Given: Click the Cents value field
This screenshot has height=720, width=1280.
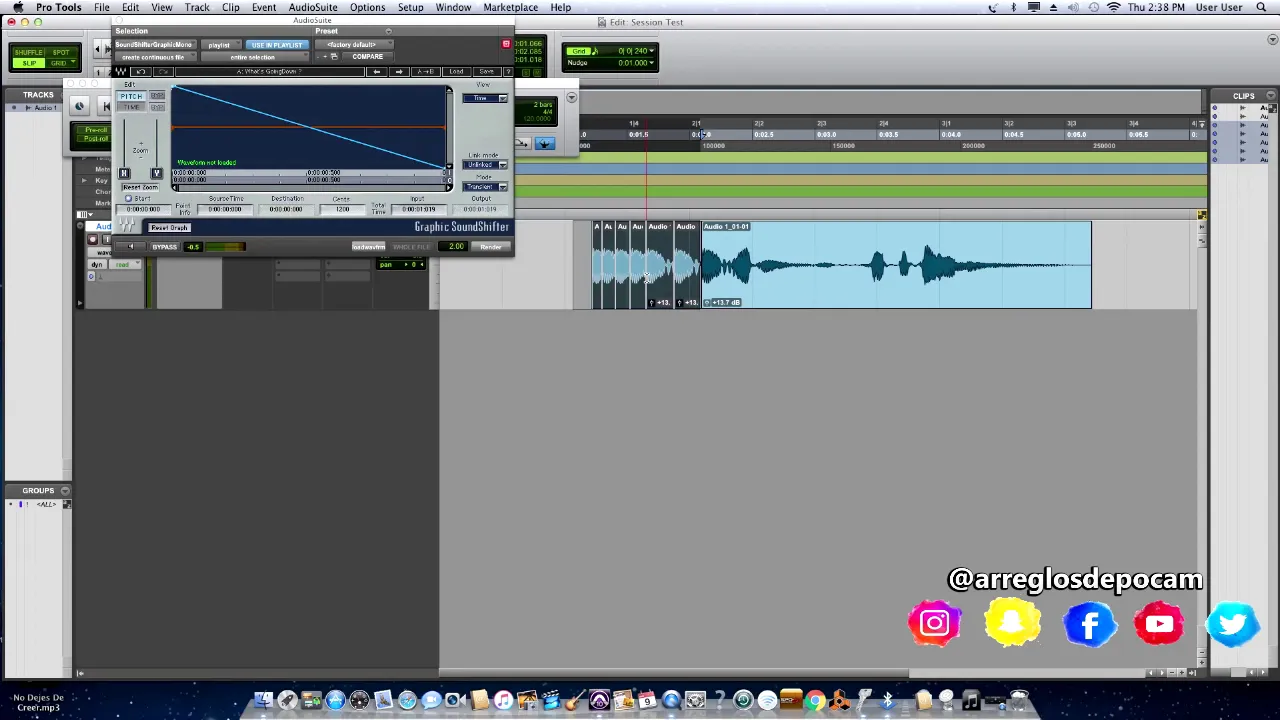Looking at the screenshot, I should pos(342,209).
